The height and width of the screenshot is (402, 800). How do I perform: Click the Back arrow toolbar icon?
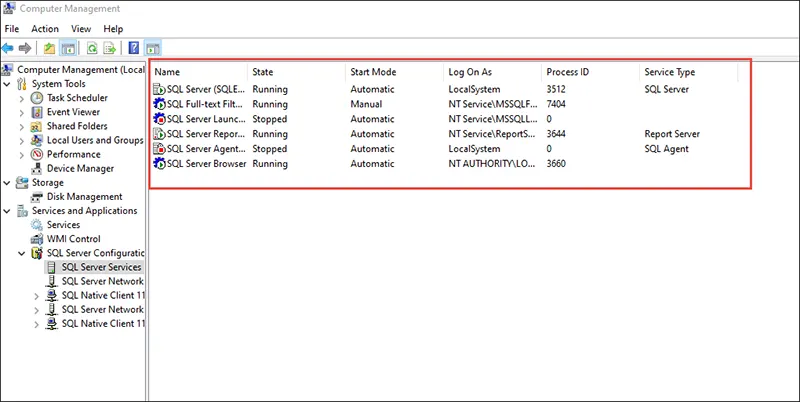click(x=8, y=48)
